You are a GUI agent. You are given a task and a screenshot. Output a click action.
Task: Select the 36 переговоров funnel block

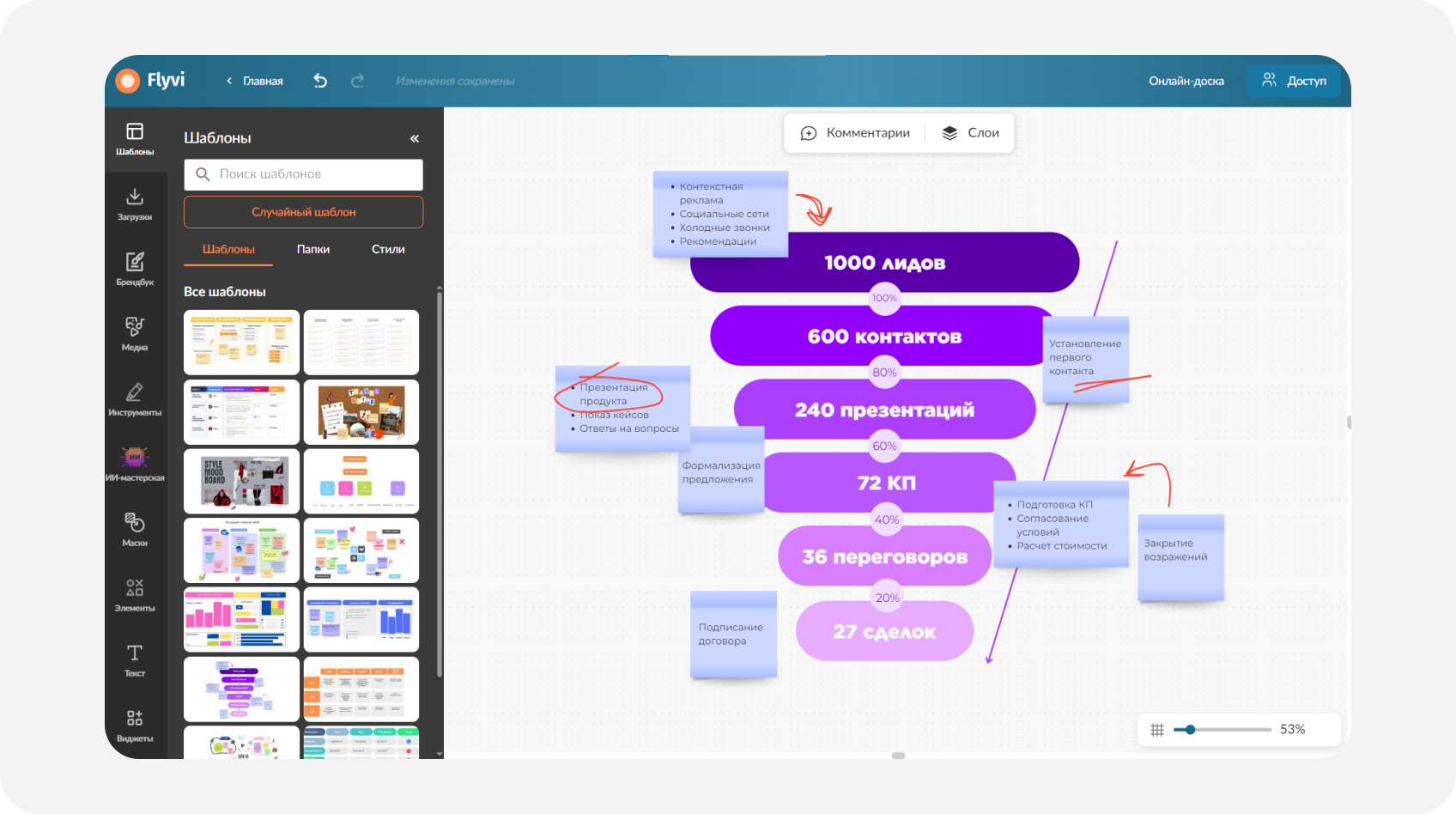coord(884,556)
